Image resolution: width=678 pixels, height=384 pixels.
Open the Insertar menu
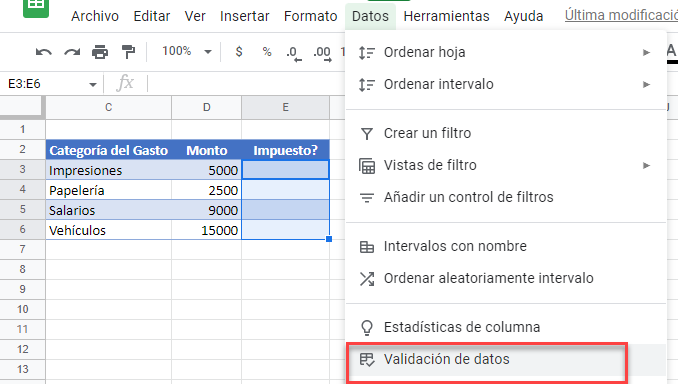[245, 16]
